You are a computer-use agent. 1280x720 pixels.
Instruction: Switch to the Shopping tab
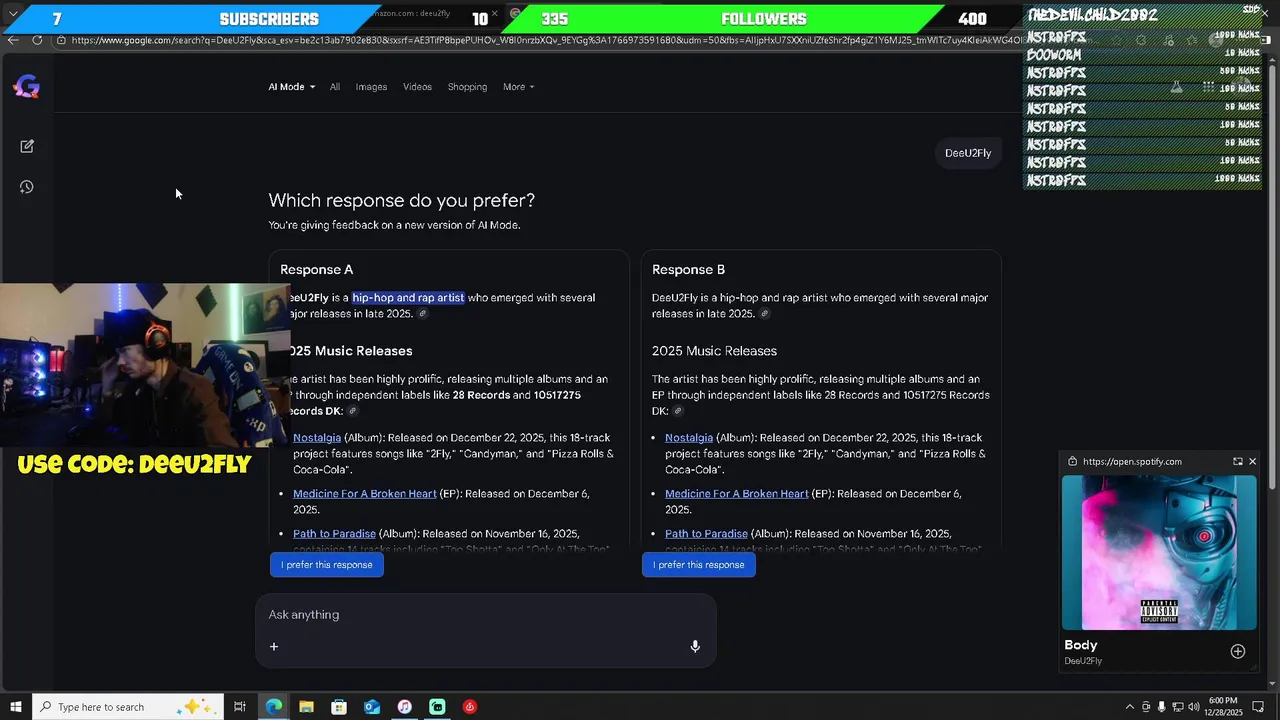point(467,87)
